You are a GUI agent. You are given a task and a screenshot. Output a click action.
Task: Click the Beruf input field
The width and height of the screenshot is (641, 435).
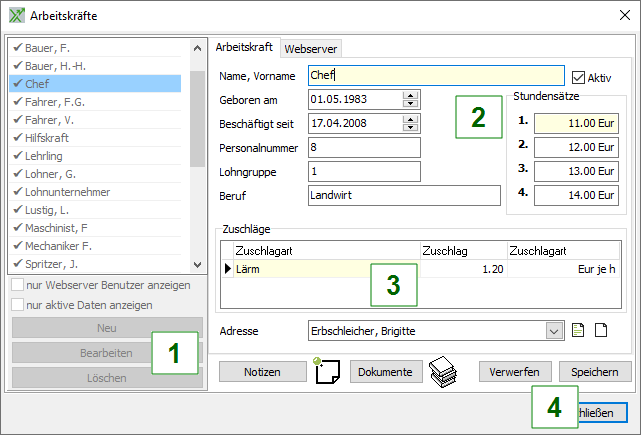click(x=364, y=196)
